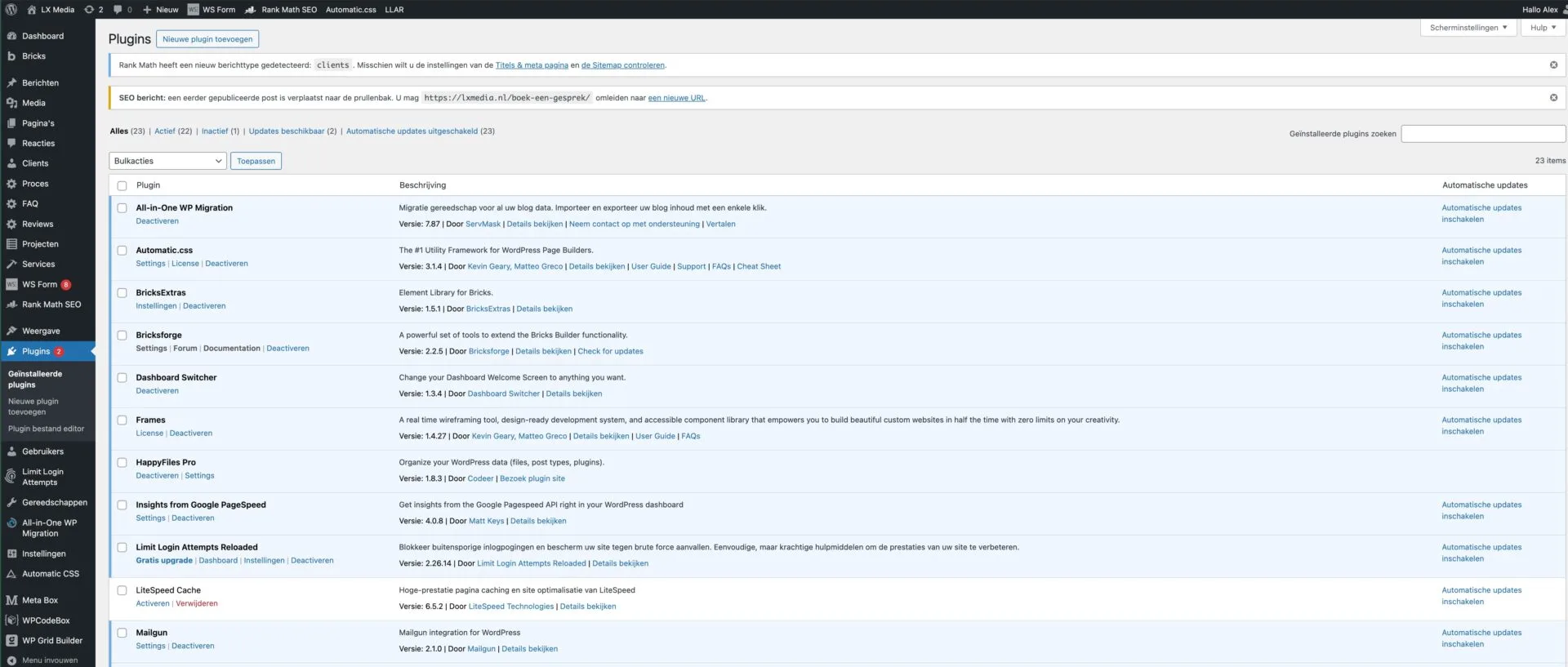Viewport: 1568px width, 667px height.
Task: Collapse menu via Menu invouwen
Action: pos(47,660)
